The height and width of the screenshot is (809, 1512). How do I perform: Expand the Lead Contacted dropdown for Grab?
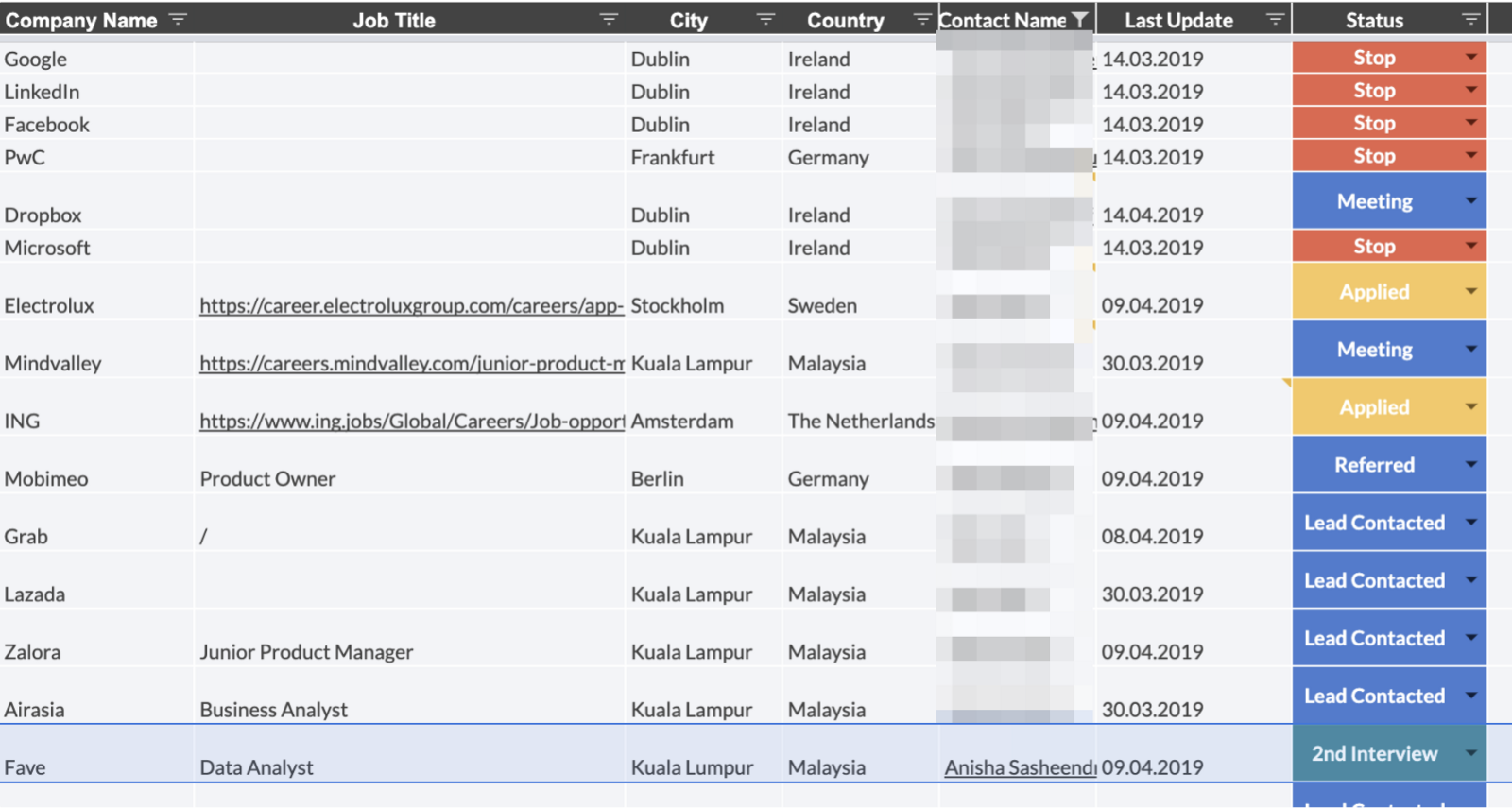[1470, 522]
